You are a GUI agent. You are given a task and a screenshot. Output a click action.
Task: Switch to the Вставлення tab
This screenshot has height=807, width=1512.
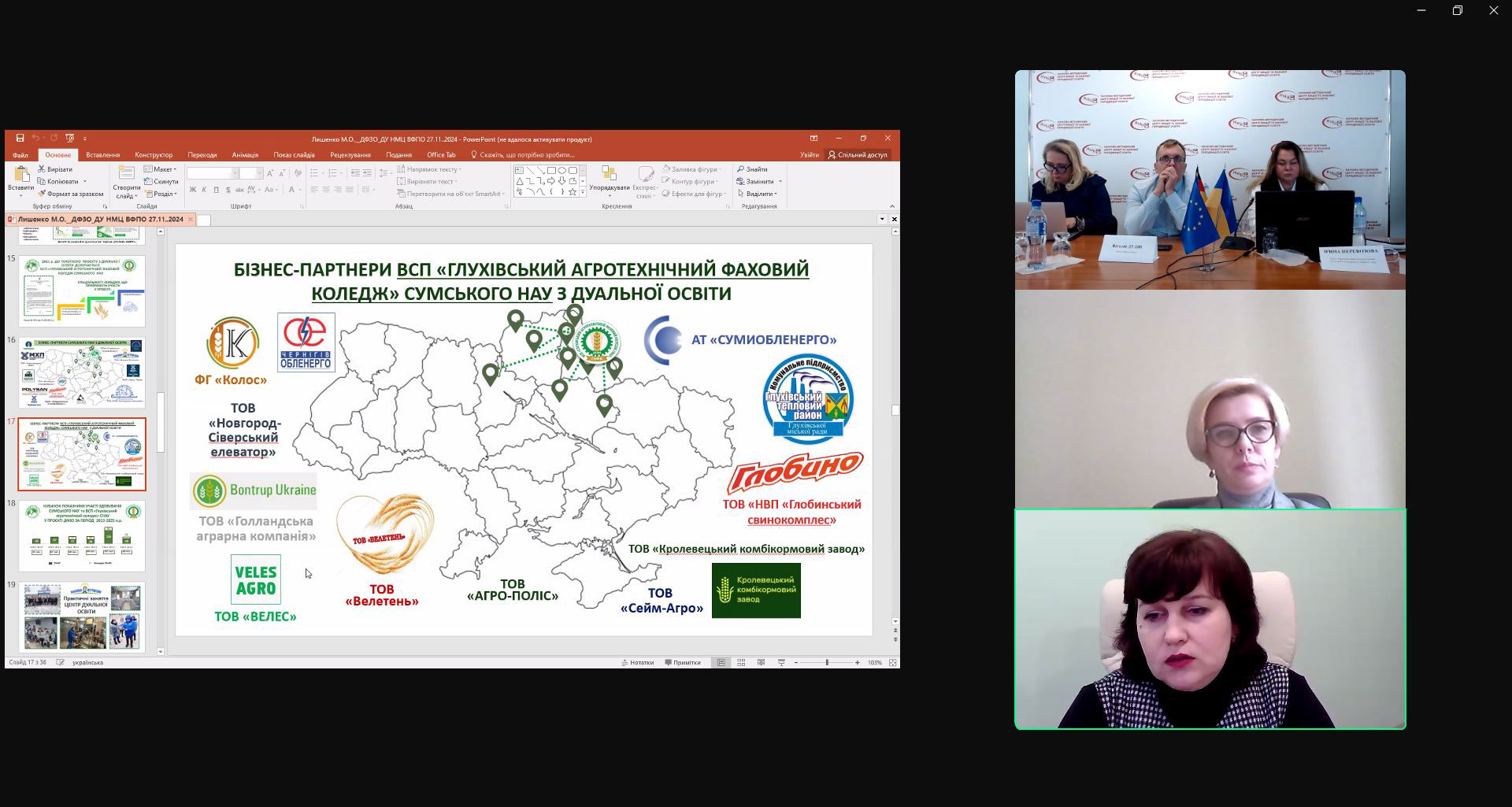[103, 155]
